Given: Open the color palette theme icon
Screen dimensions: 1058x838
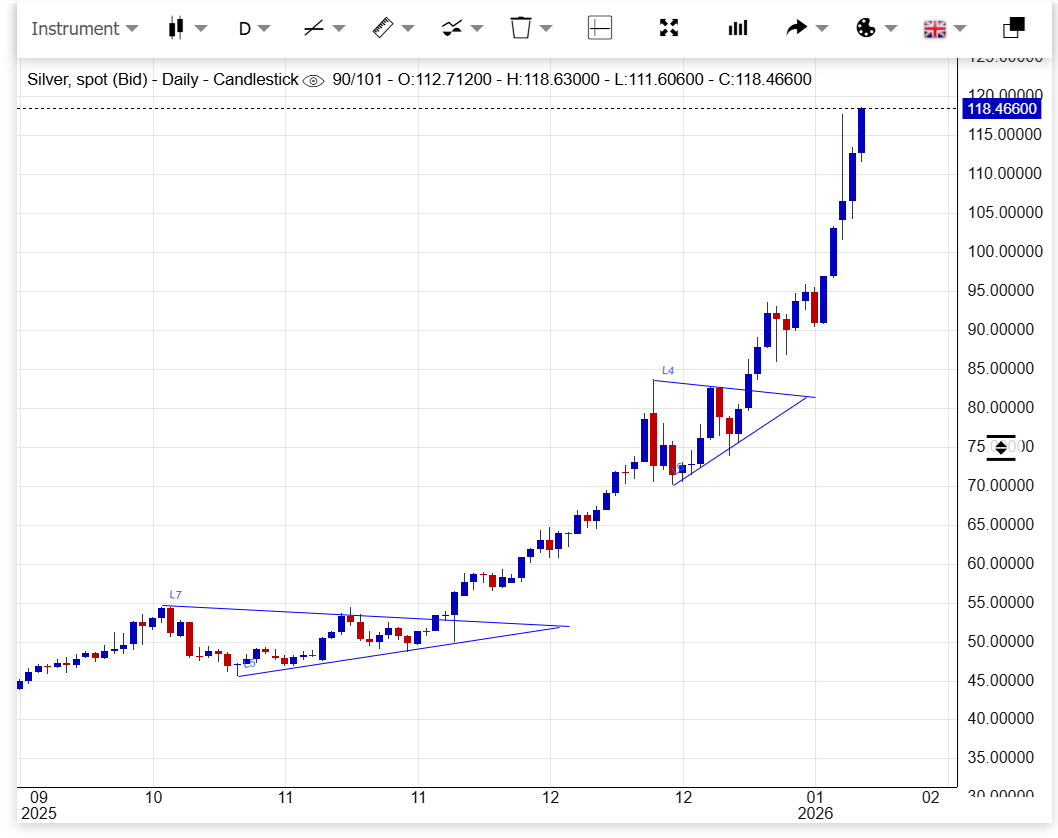Looking at the screenshot, I should tap(866, 28).
